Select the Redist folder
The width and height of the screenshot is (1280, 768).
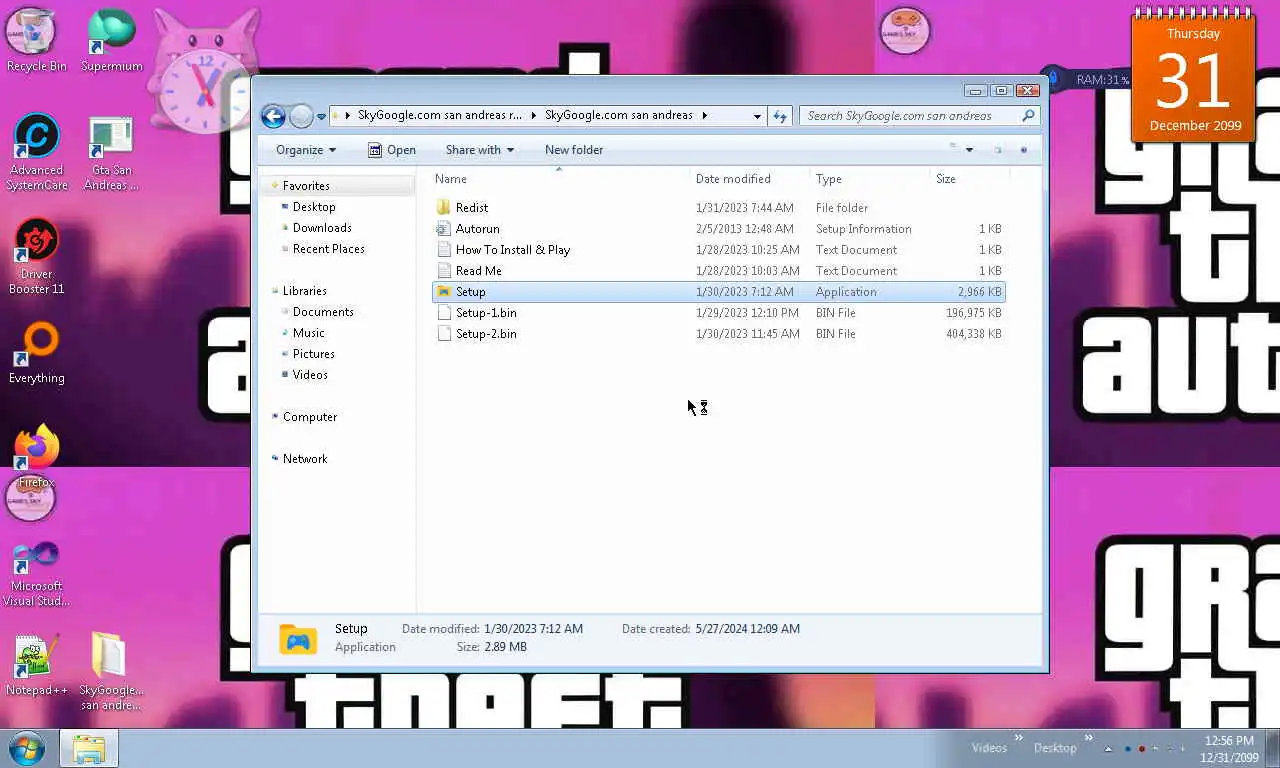[x=718, y=208]
